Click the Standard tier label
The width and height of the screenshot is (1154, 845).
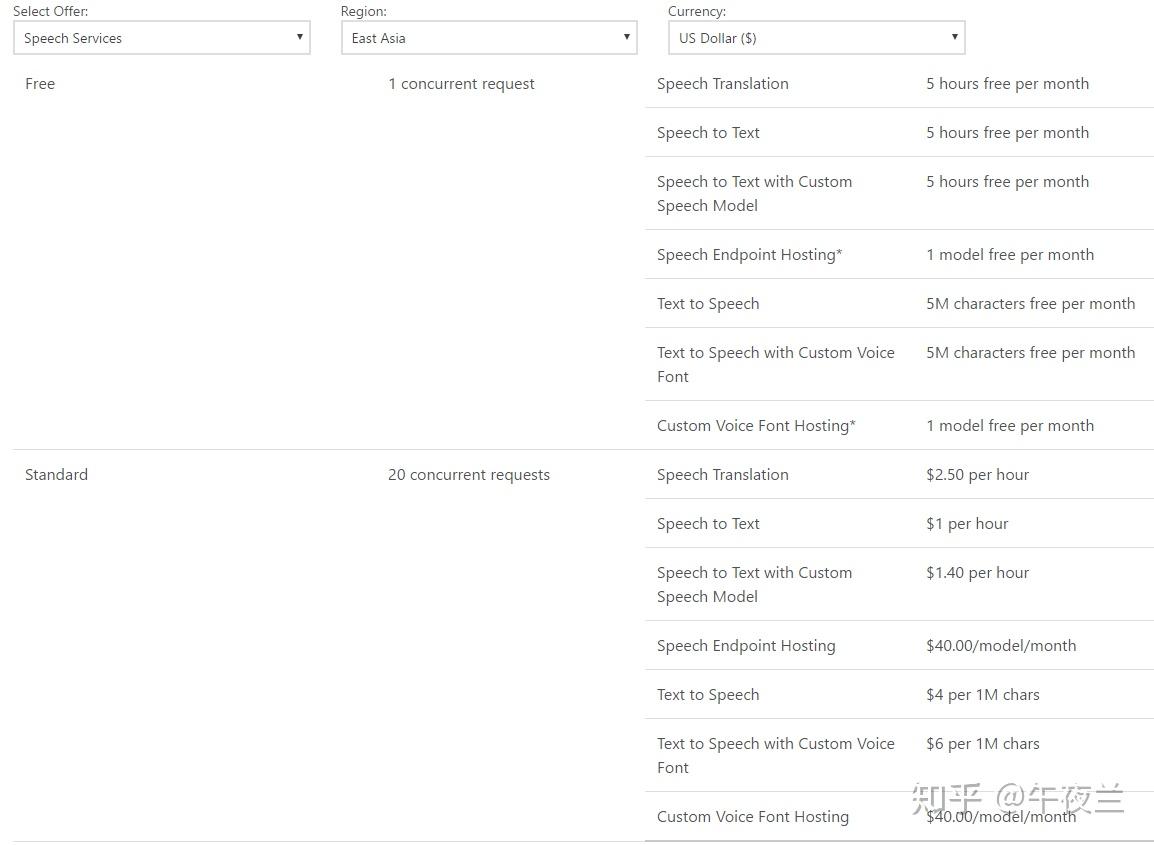click(56, 475)
